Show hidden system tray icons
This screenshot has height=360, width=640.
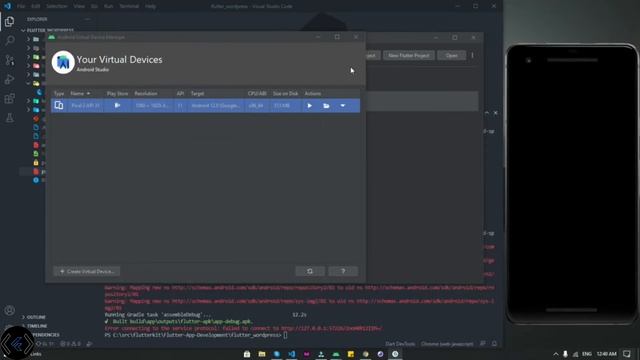[556, 354]
